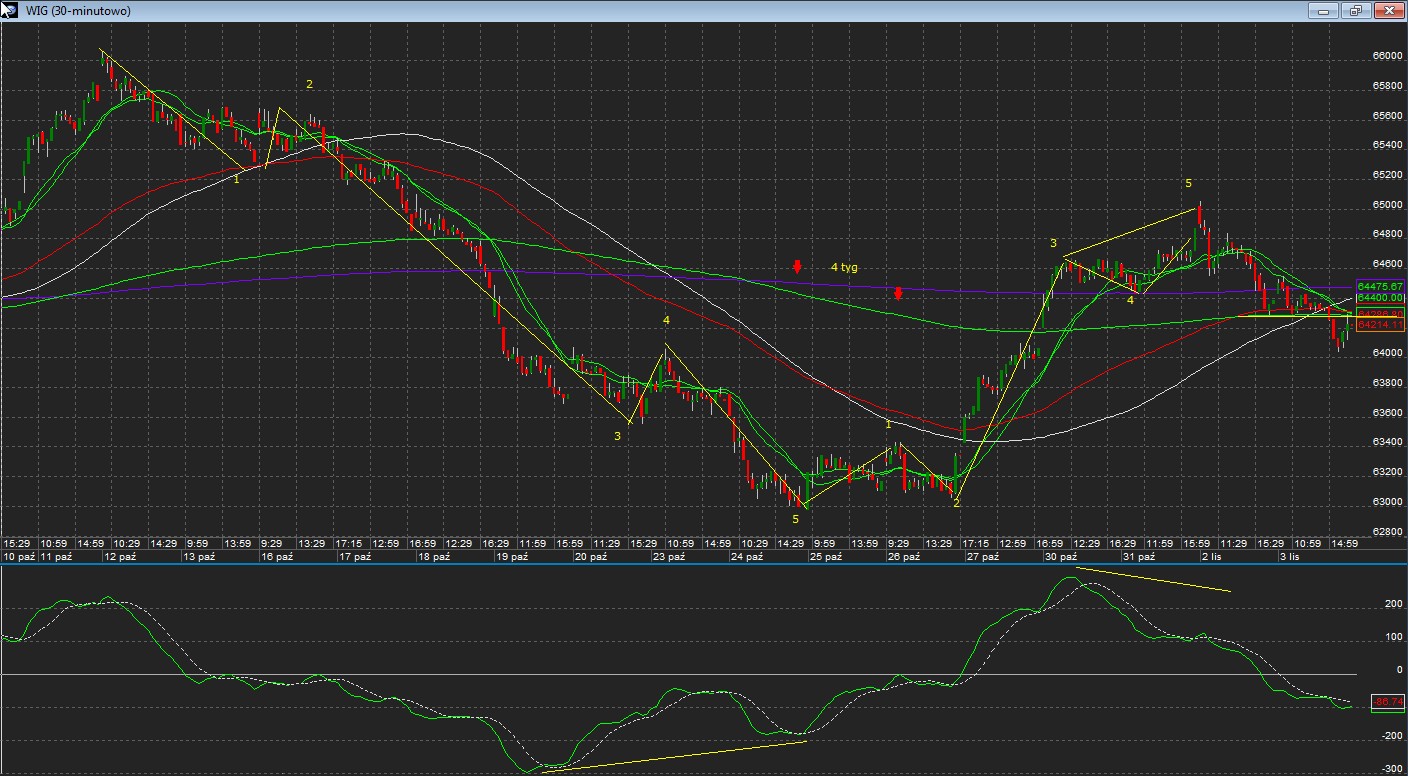Click the '13 paź' date label
Screen dimensions: 1408x776
tap(198, 556)
